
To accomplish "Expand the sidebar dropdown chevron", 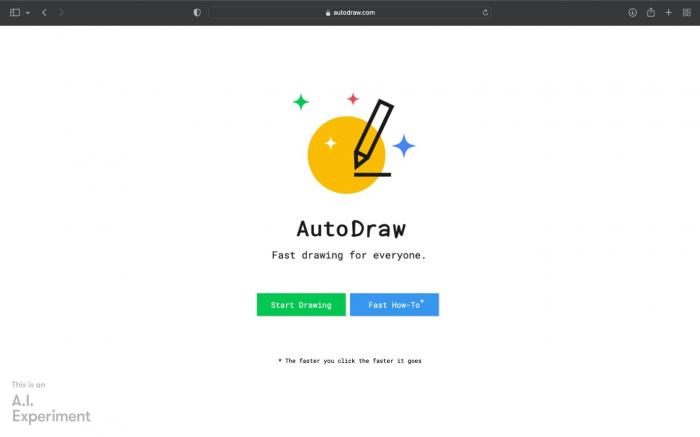I will pos(28,13).
